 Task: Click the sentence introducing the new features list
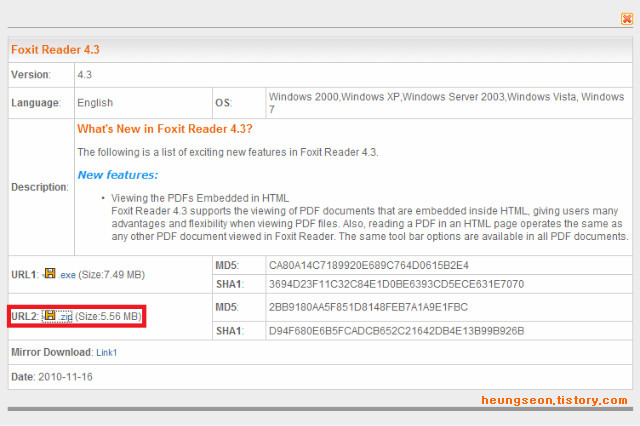coord(228,152)
